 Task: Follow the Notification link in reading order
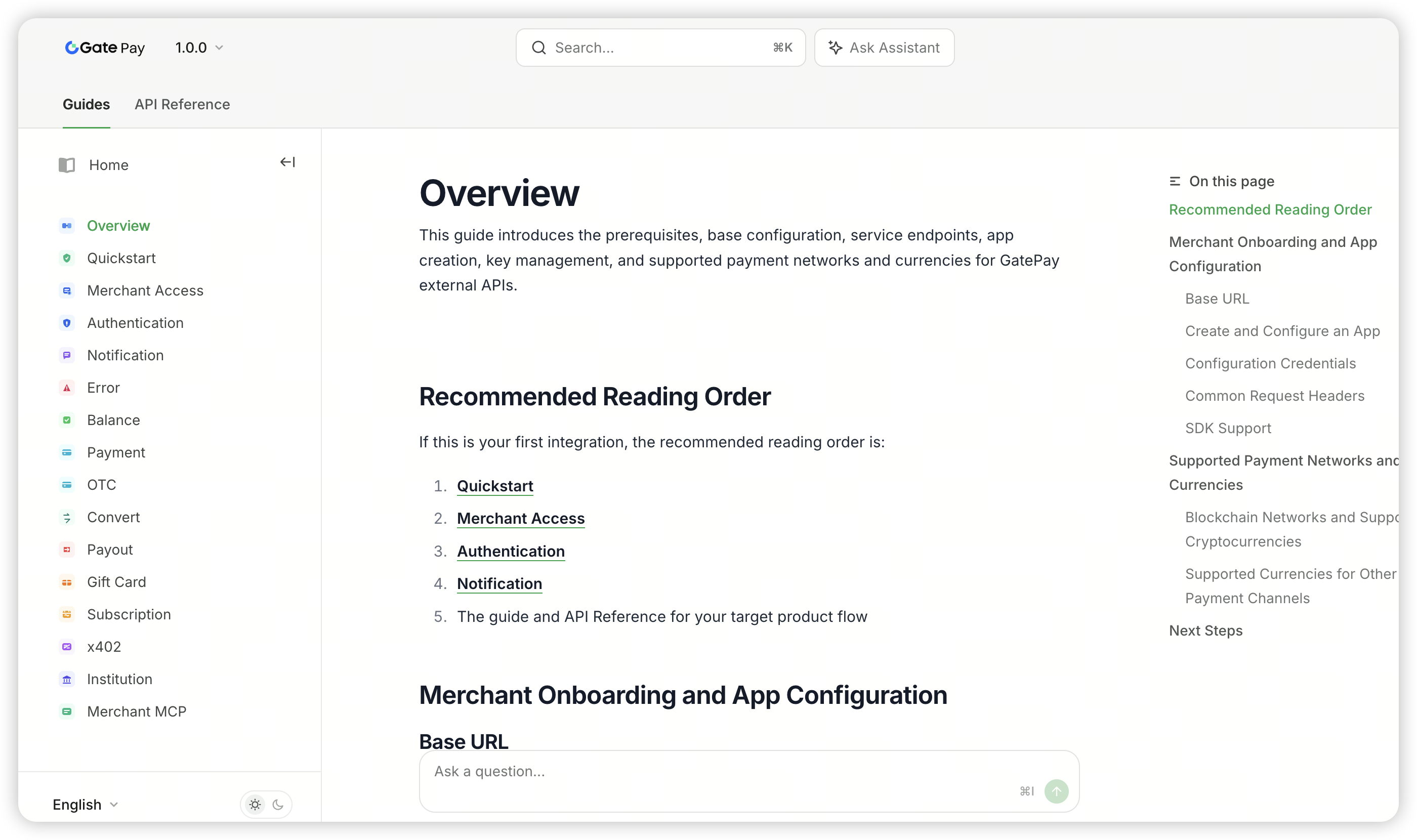pyautogui.click(x=499, y=583)
